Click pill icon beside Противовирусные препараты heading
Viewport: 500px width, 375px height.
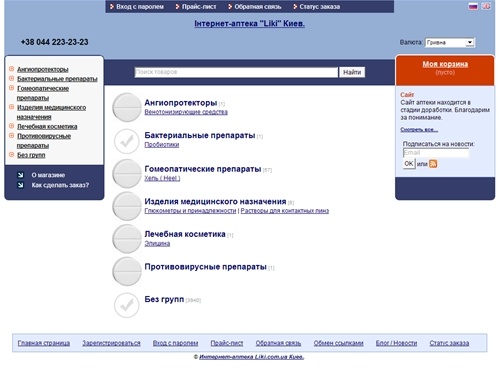127,271
